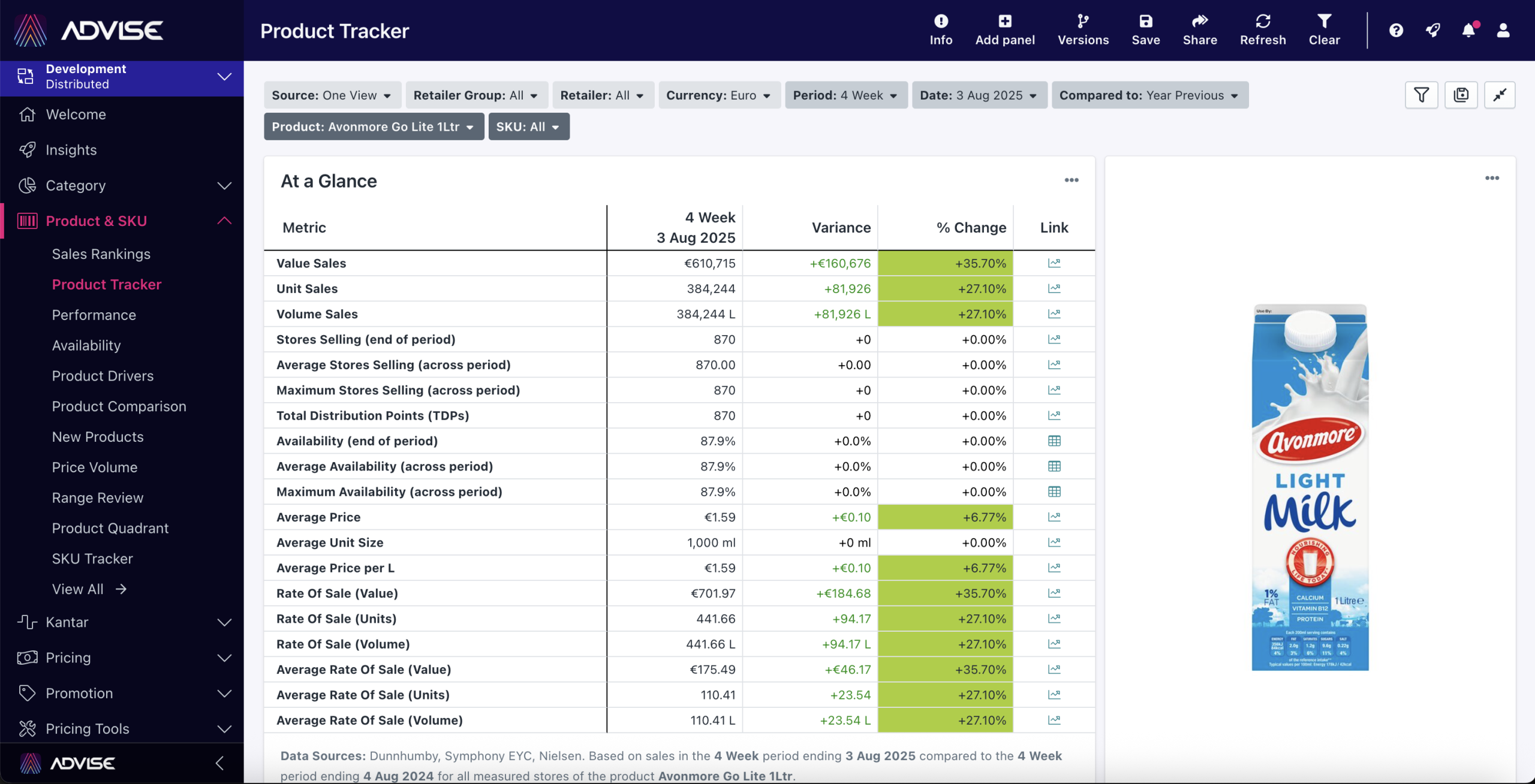Click the filter funnel button beside filters
The height and width of the screenshot is (784, 1535).
(x=1421, y=95)
